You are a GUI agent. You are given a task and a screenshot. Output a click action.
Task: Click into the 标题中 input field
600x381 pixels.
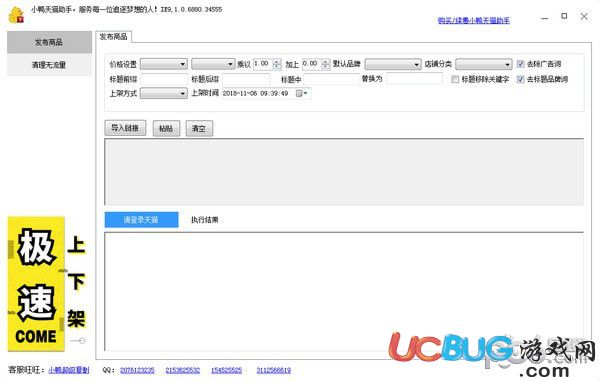331,79
